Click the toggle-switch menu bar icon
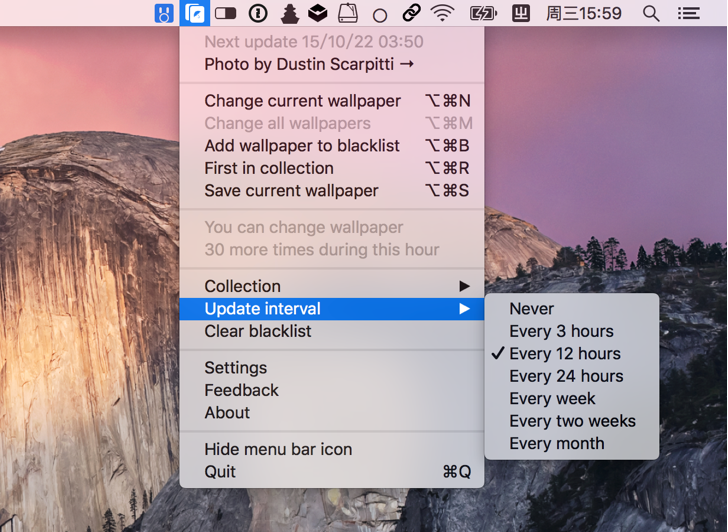 225,13
